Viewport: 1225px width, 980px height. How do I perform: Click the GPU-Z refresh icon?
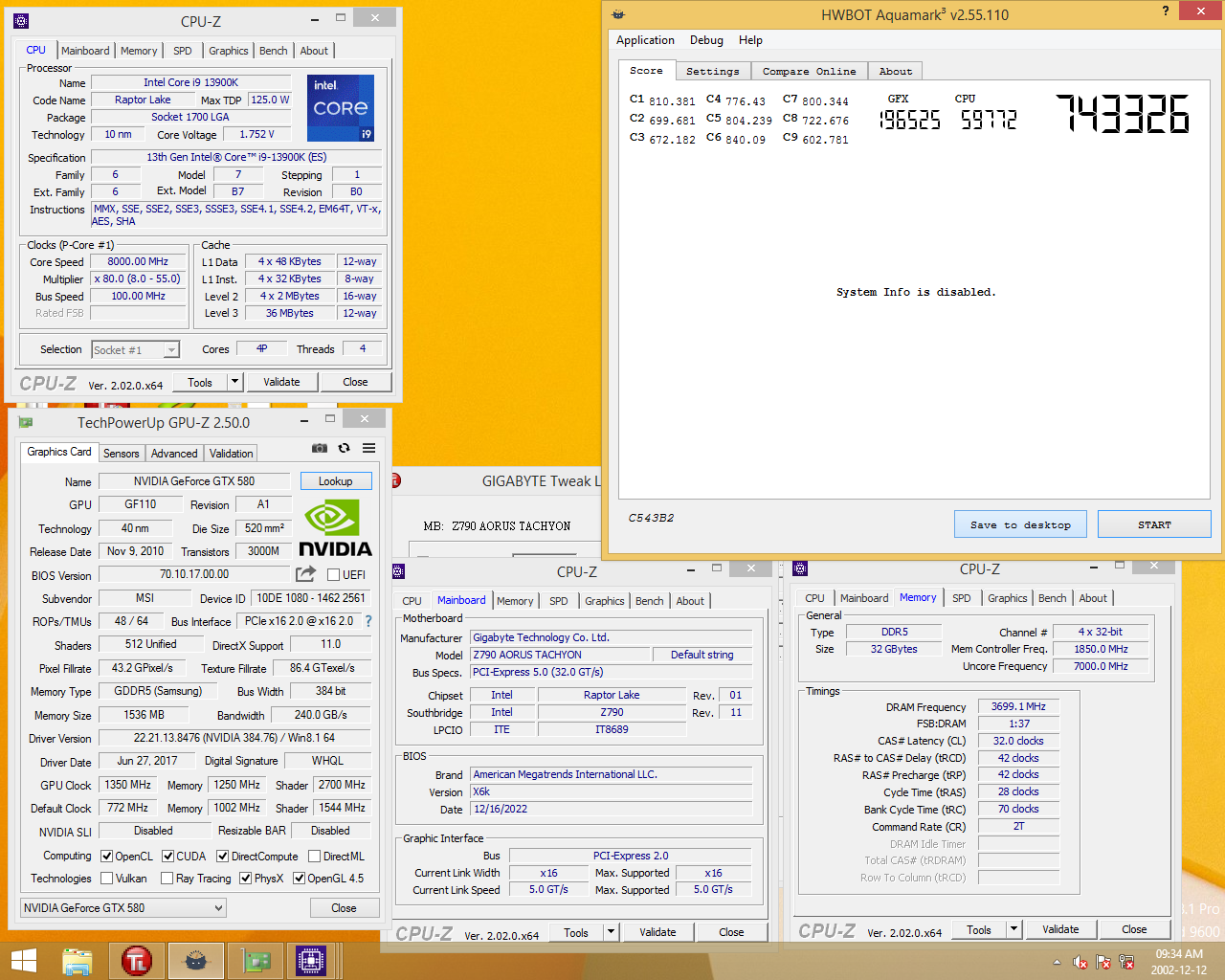(x=344, y=448)
